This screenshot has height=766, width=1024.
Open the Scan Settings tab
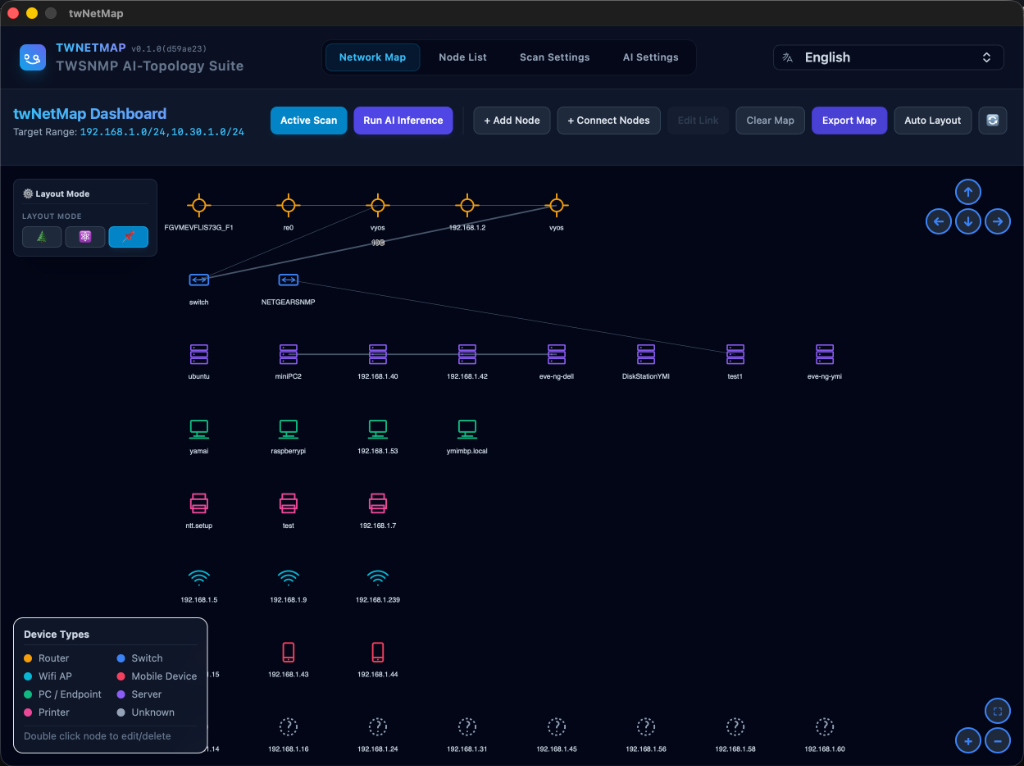pyautogui.click(x=554, y=57)
